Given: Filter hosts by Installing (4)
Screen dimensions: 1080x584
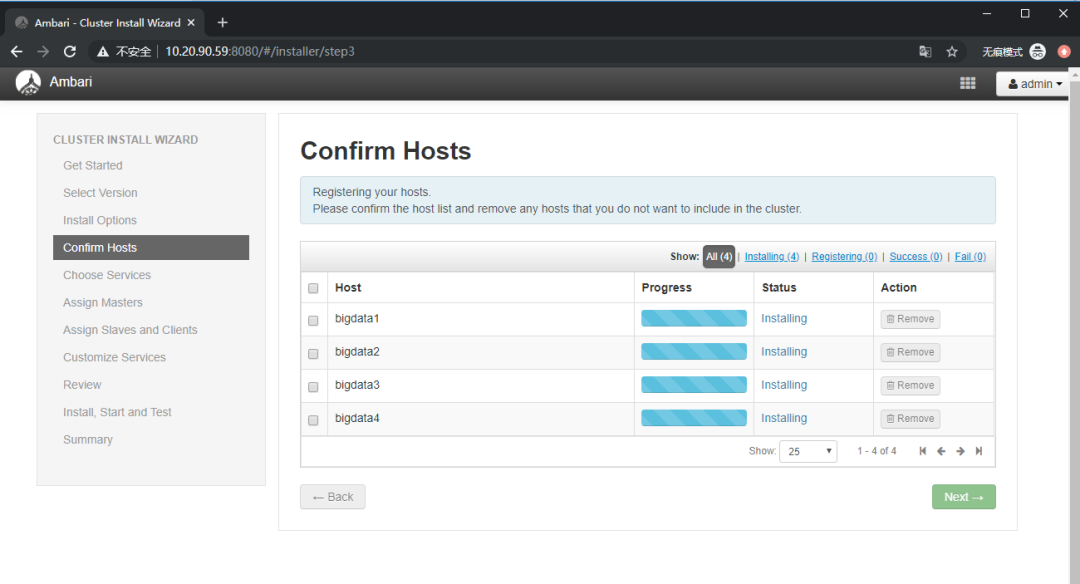Looking at the screenshot, I should (x=771, y=257).
